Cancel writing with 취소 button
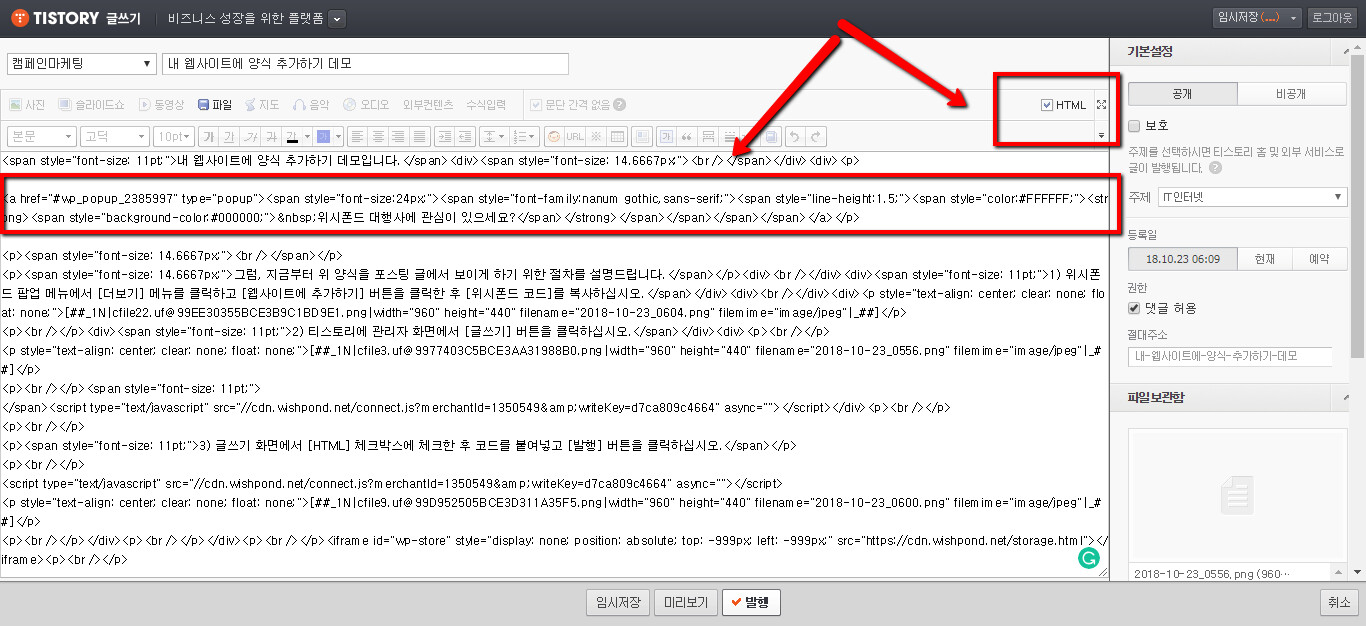 [1338, 602]
